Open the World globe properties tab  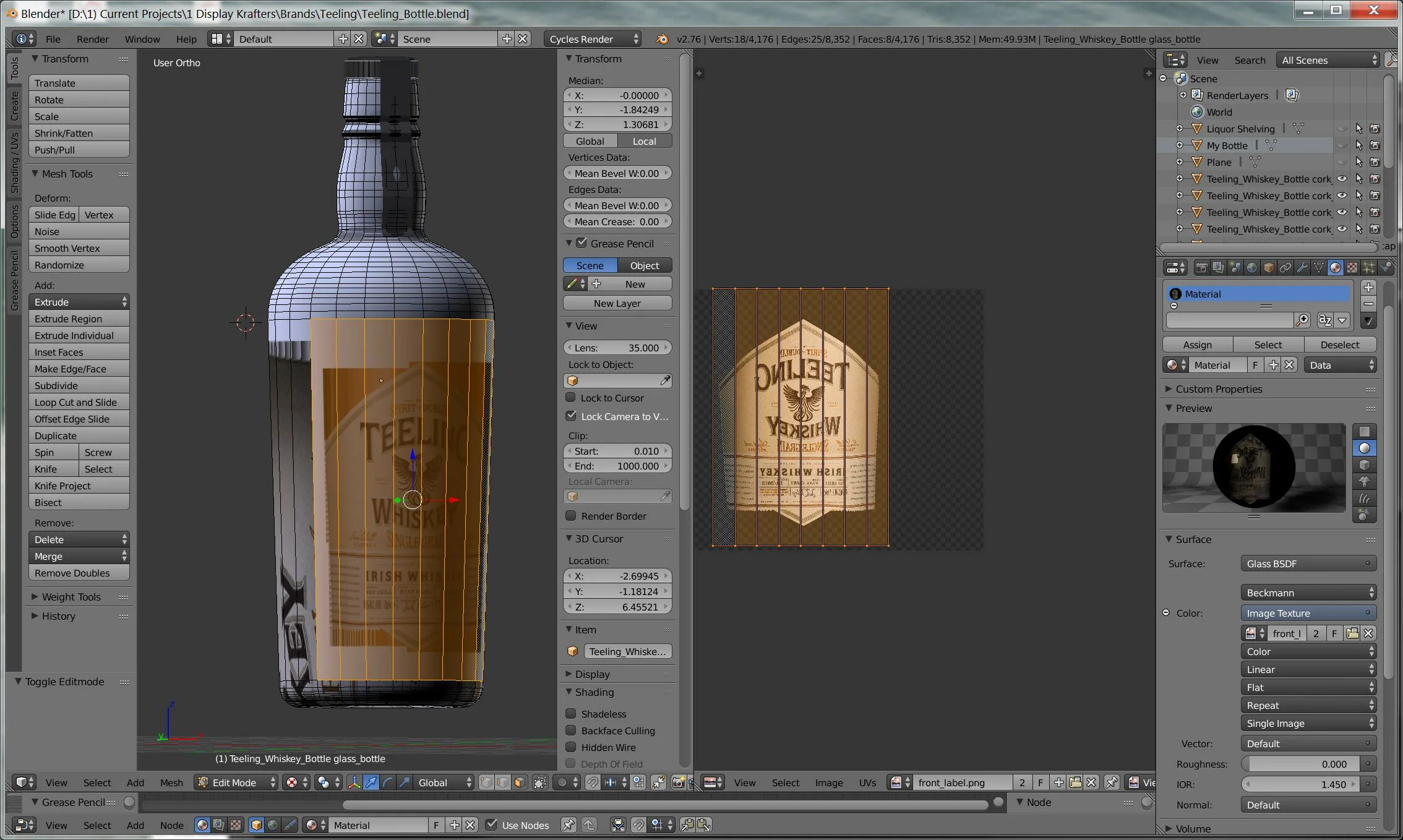[x=1252, y=267]
